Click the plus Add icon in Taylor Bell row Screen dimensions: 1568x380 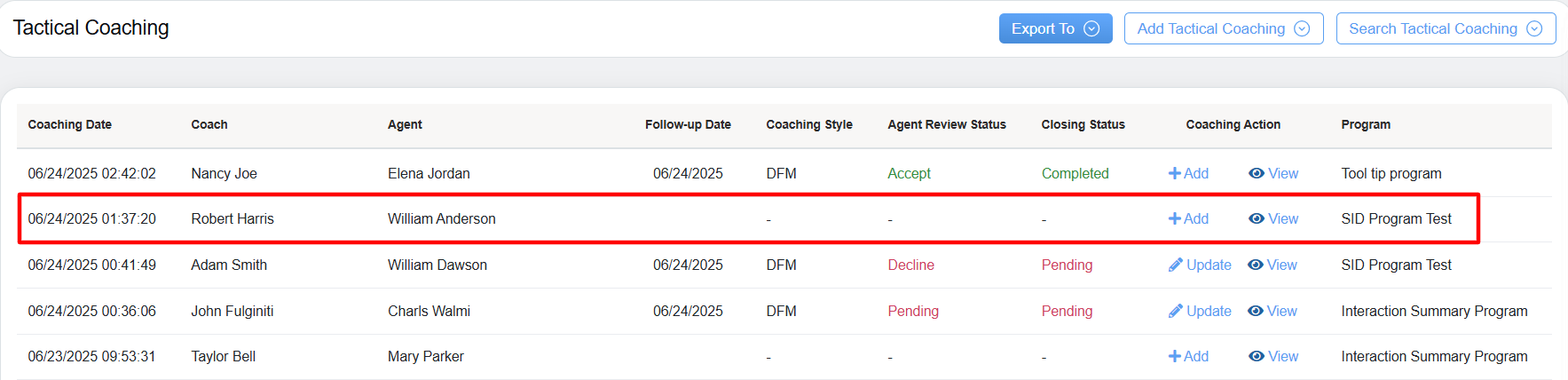1175,356
